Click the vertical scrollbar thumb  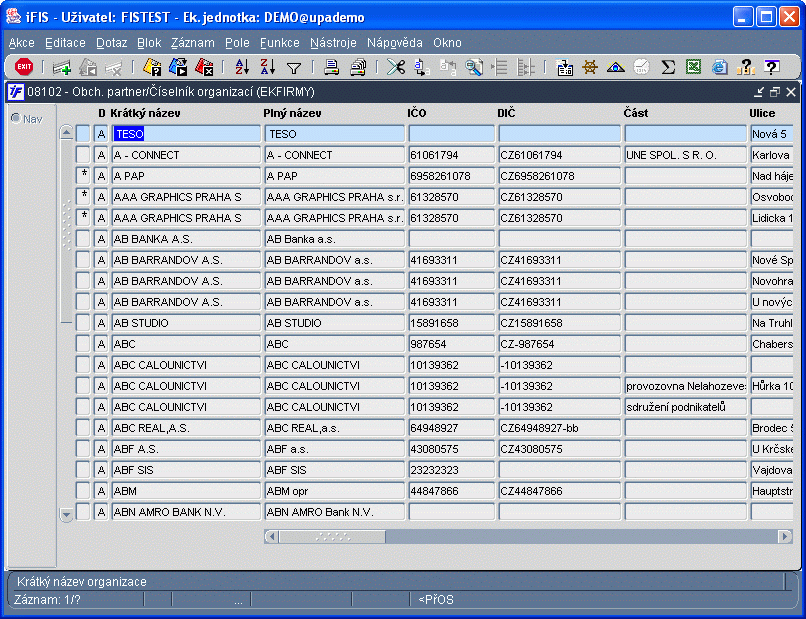(66, 231)
